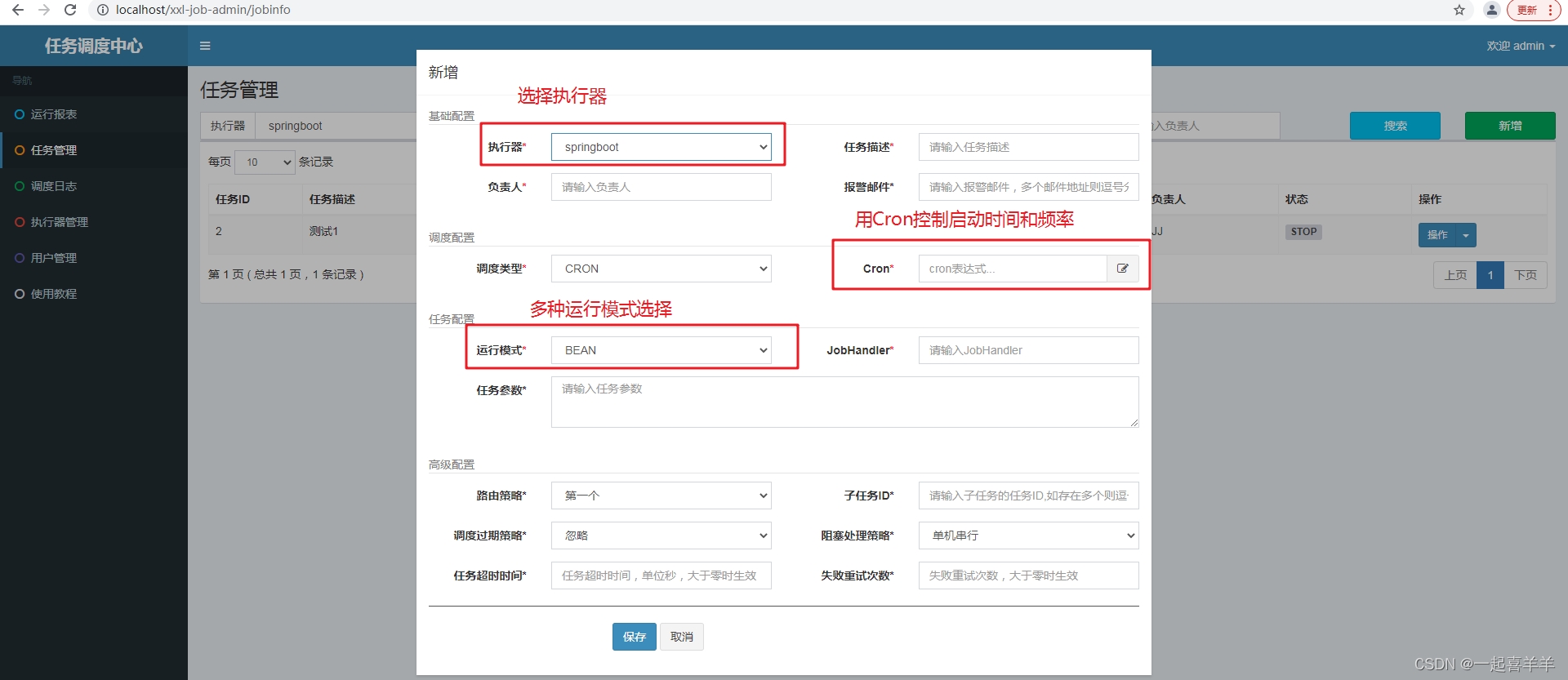Click the 取消 cancel button
Screen dimensions: 1568x680
pos(682,637)
